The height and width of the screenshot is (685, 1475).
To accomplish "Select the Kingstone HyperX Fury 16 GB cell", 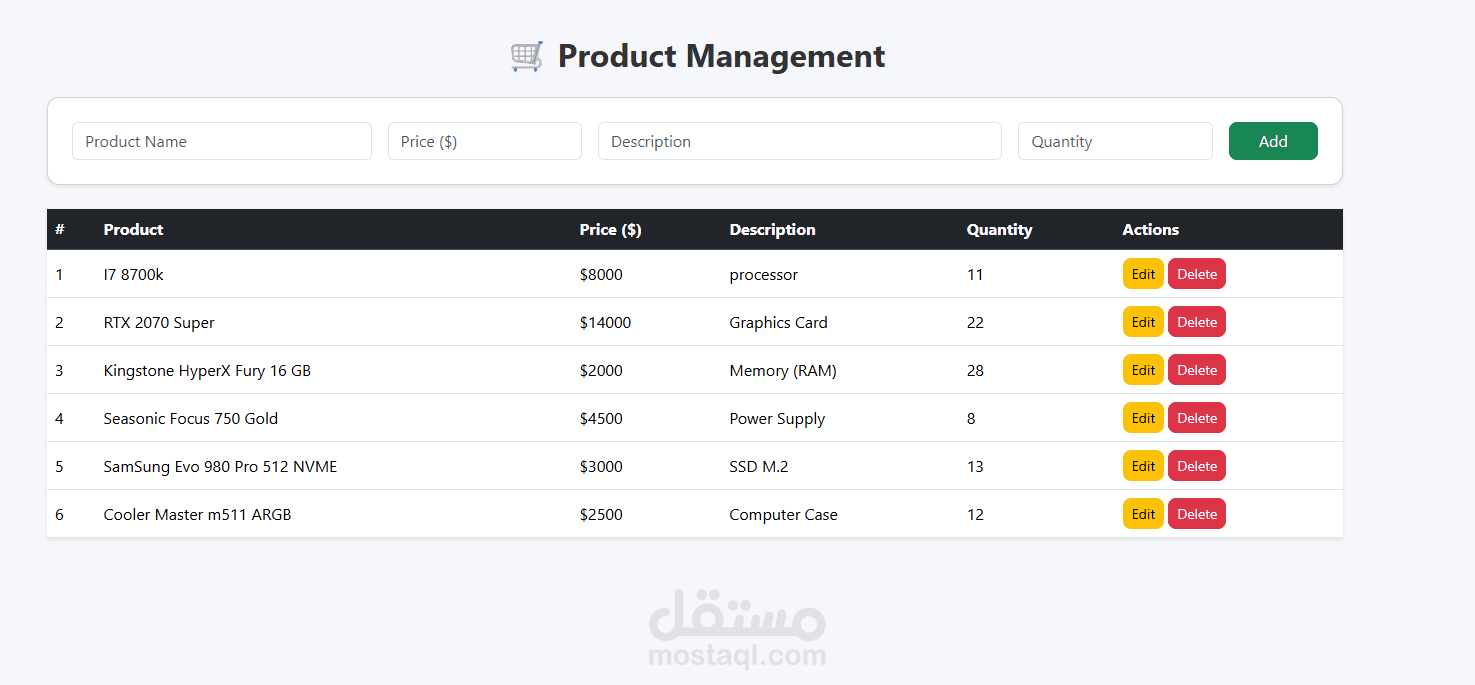I will (x=207, y=371).
